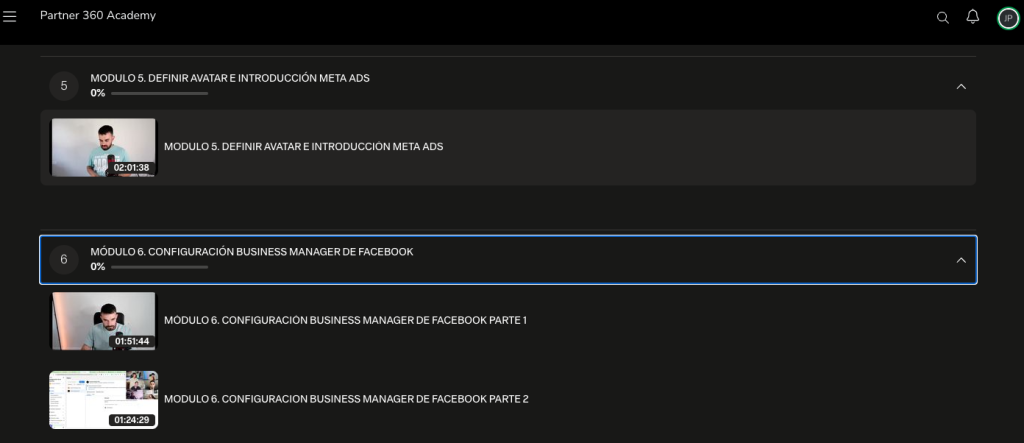
Task: Collapse Módulo 6 with its chevron
Action: click(x=961, y=260)
